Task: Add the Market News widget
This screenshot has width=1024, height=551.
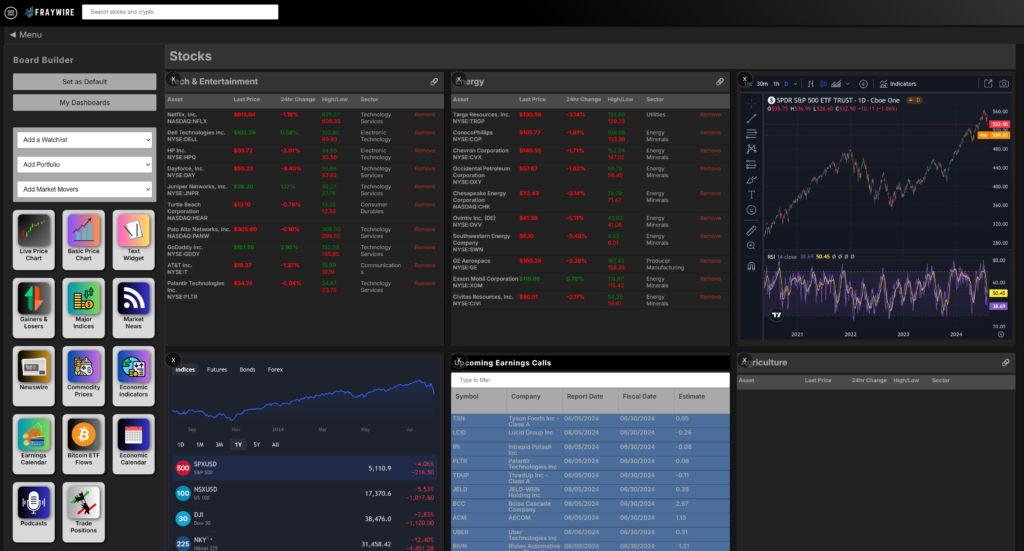Action: 133,307
